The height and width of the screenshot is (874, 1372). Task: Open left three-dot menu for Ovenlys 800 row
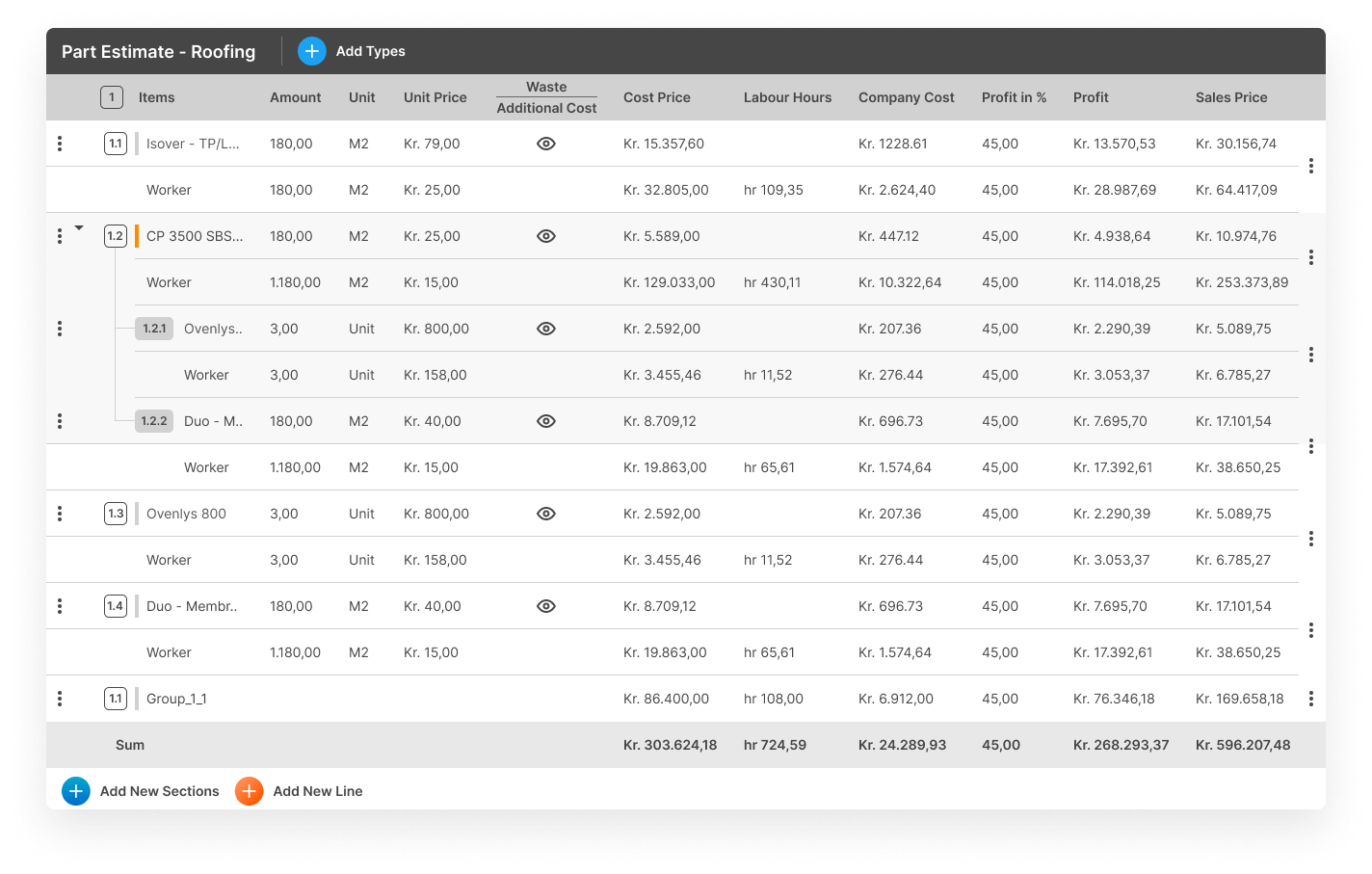coord(60,514)
